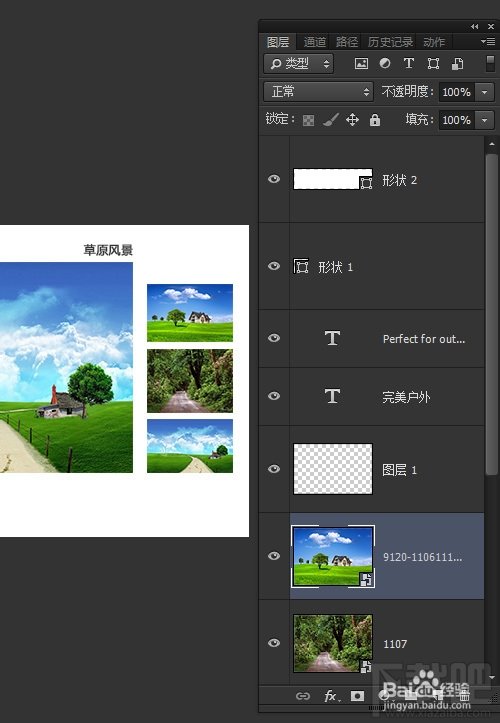Image resolution: width=500 pixels, height=723 pixels.
Task: Filter layers by shape layers
Action: tap(433, 64)
